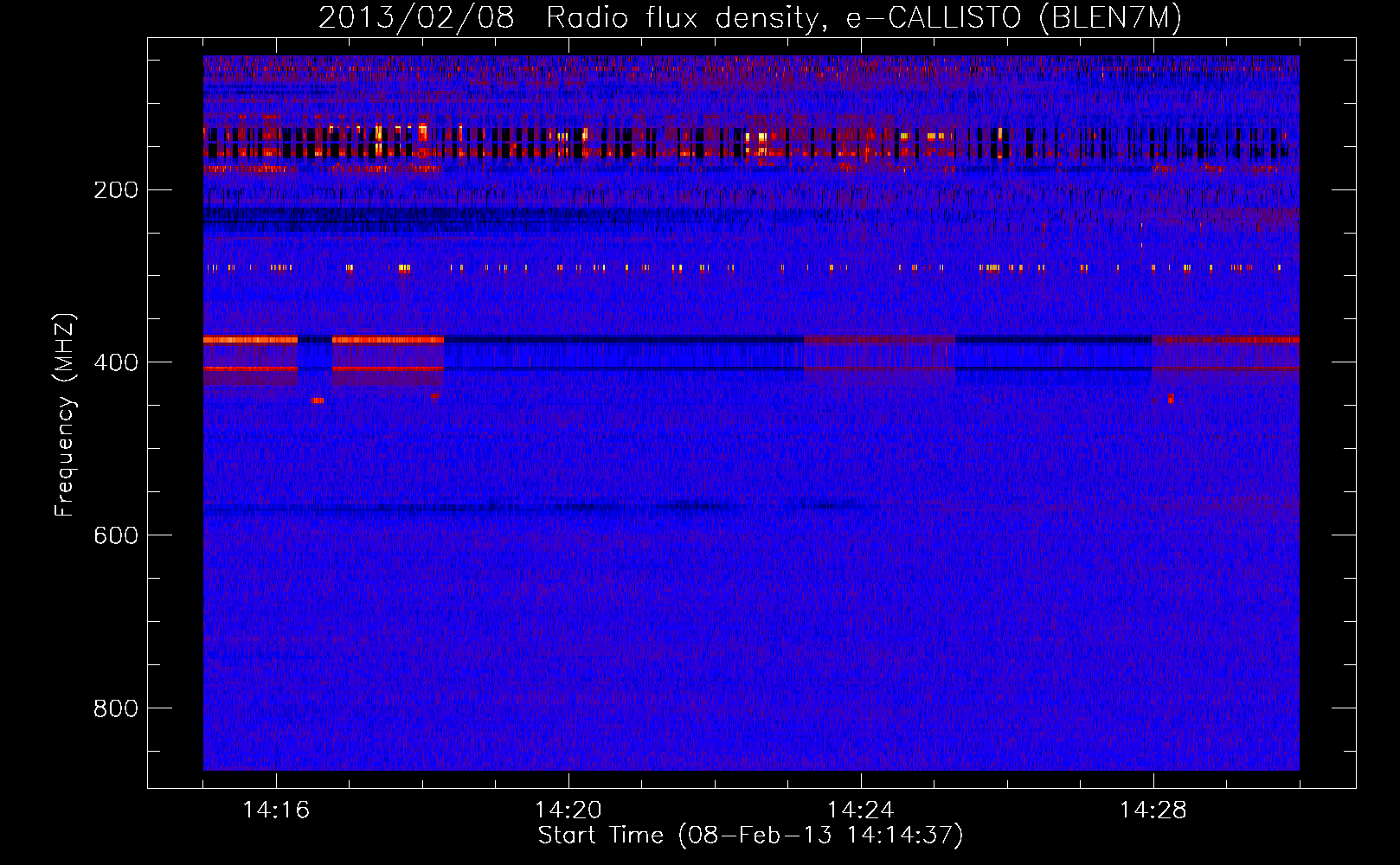Click the 800 frequency tick label
Image resolution: width=1400 pixels, height=865 pixels.
[x=115, y=708]
